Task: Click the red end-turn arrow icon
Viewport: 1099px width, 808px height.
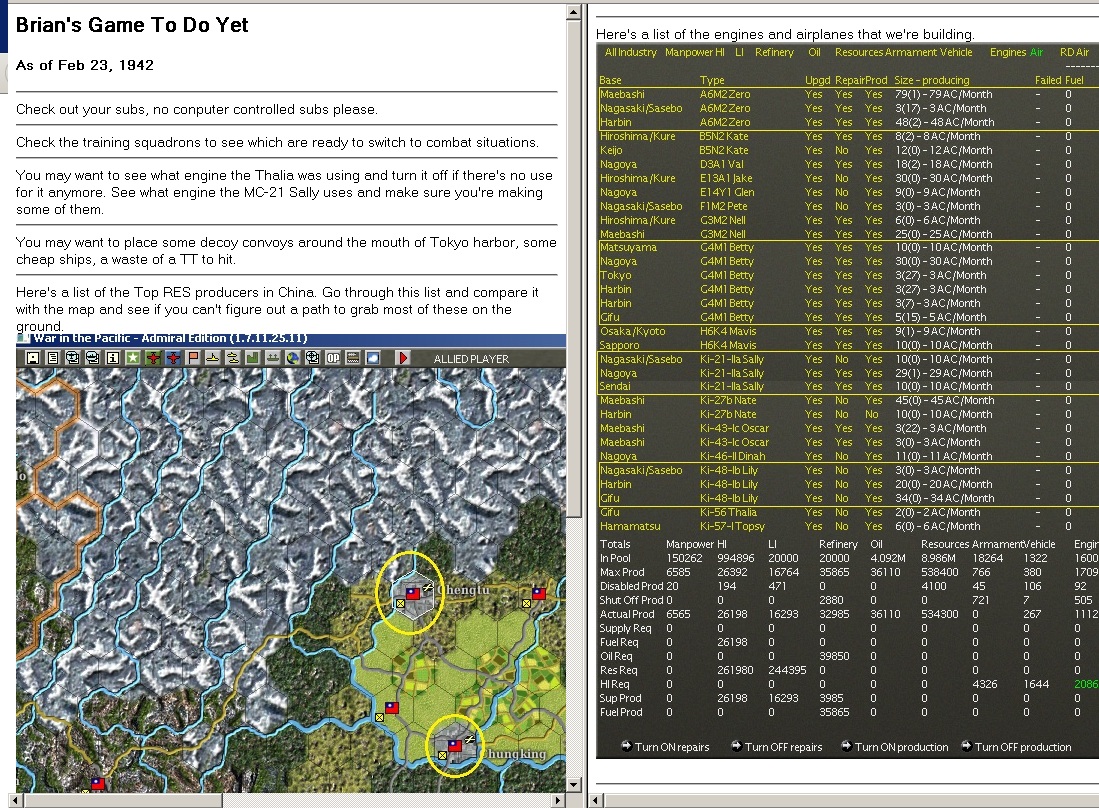Action: pos(402,358)
